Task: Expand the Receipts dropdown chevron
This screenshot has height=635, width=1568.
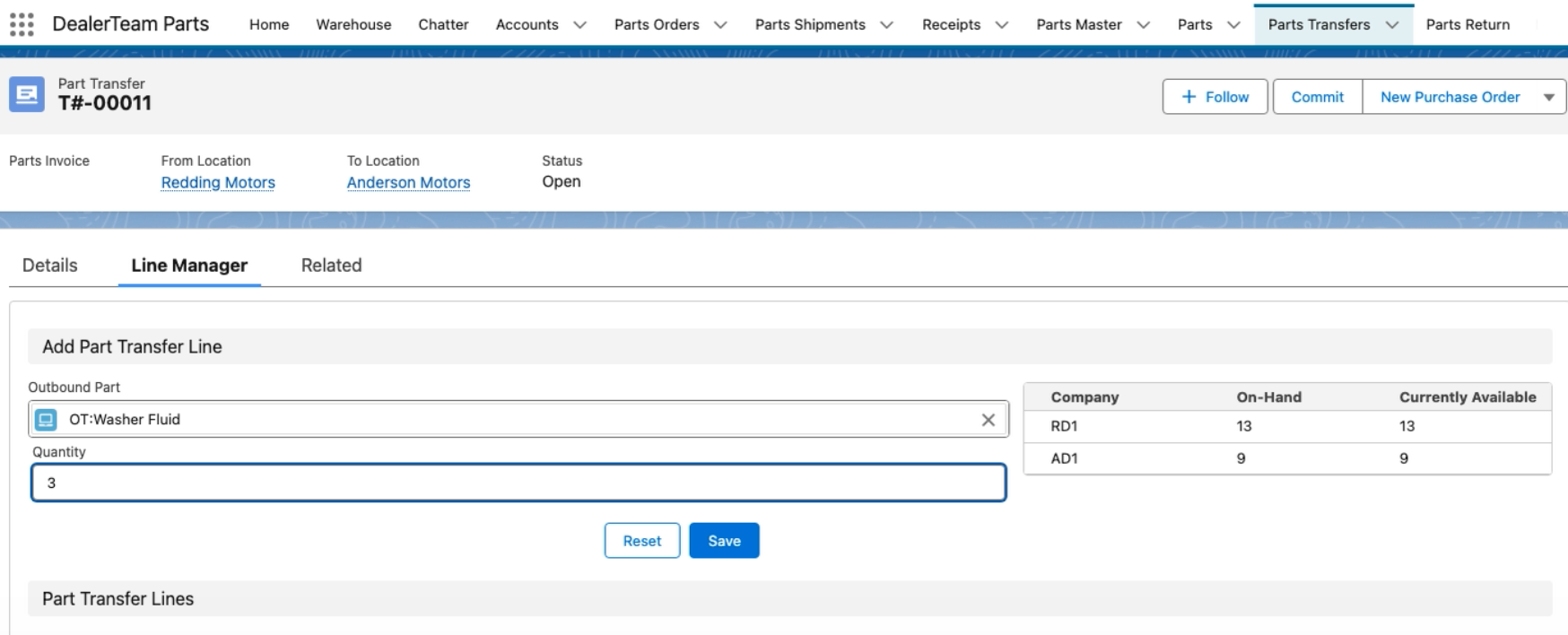Action: tap(1001, 25)
